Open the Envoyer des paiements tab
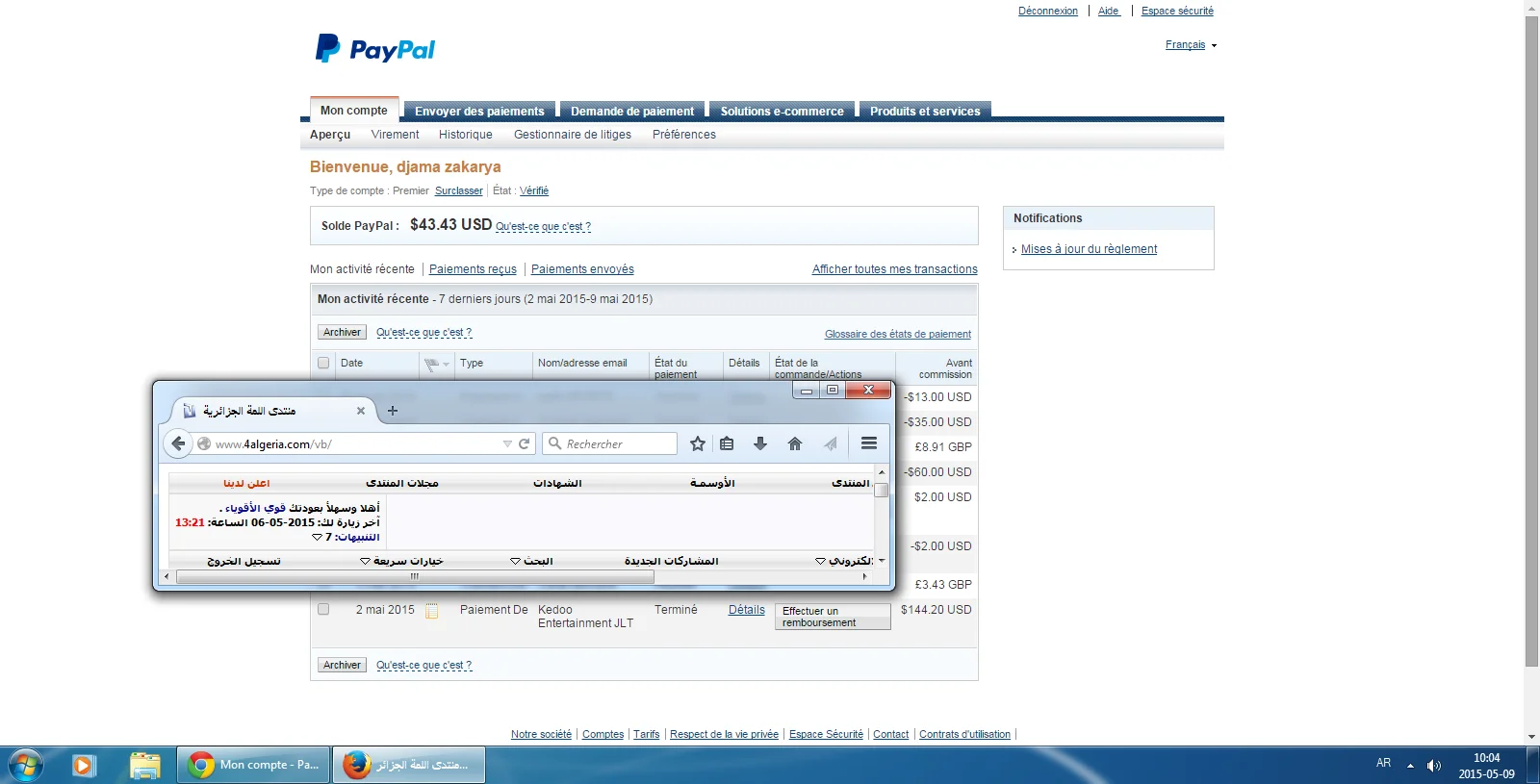The width and height of the screenshot is (1540, 784). point(479,111)
